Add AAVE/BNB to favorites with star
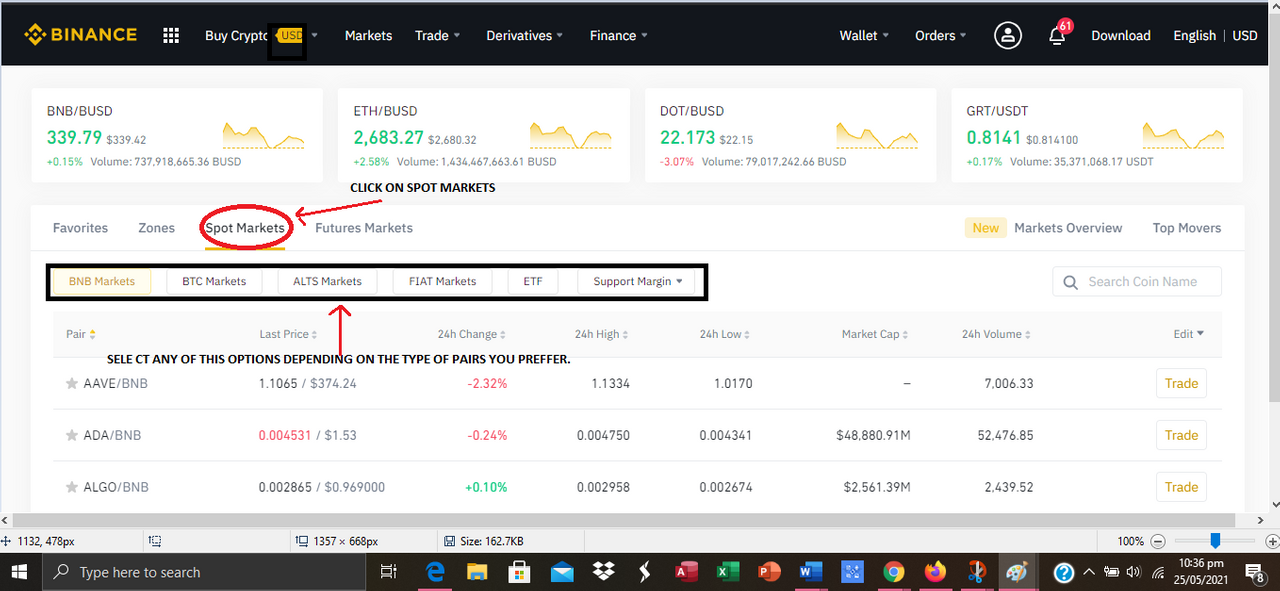Viewport: 1280px width, 591px height. click(71, 384)
